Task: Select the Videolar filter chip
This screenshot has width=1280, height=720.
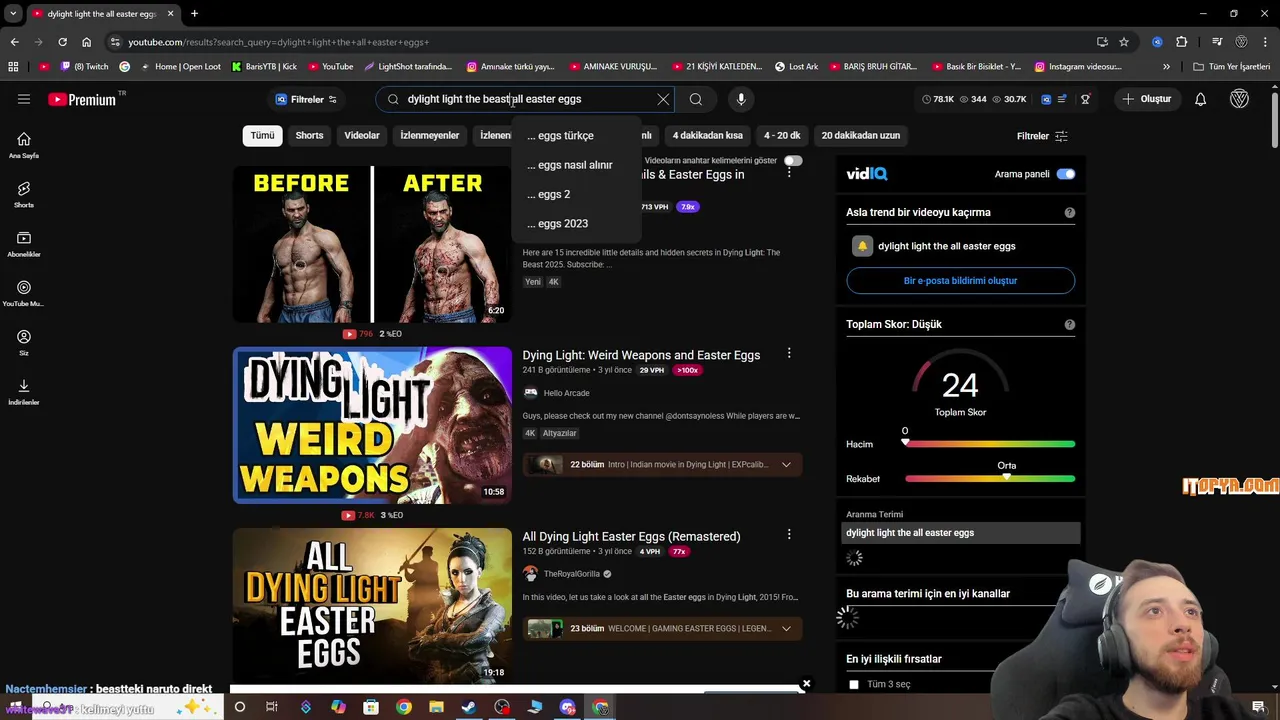Action: (362, 135)
